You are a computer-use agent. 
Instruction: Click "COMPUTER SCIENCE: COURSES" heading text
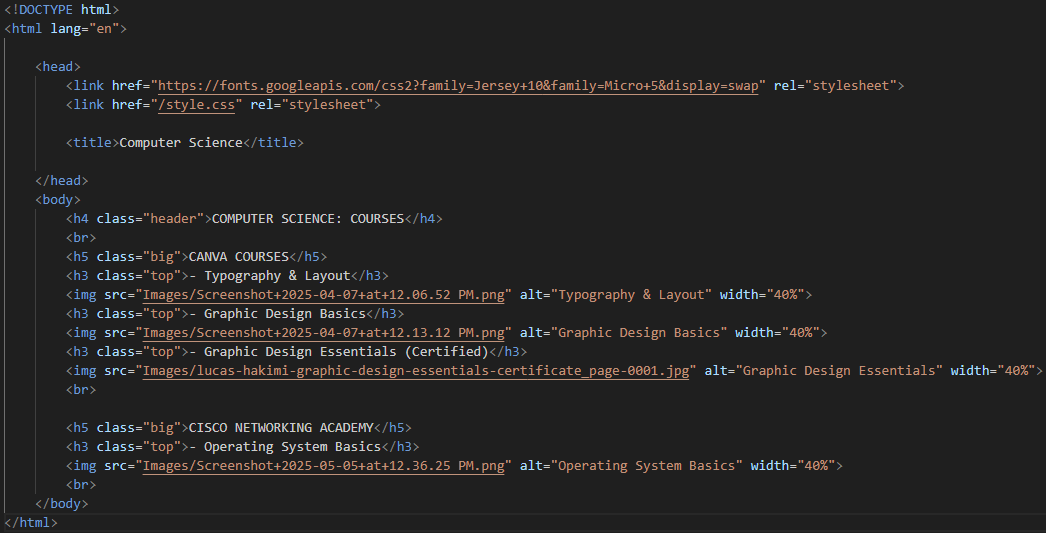pyautogui.click(x=307, y=219)
